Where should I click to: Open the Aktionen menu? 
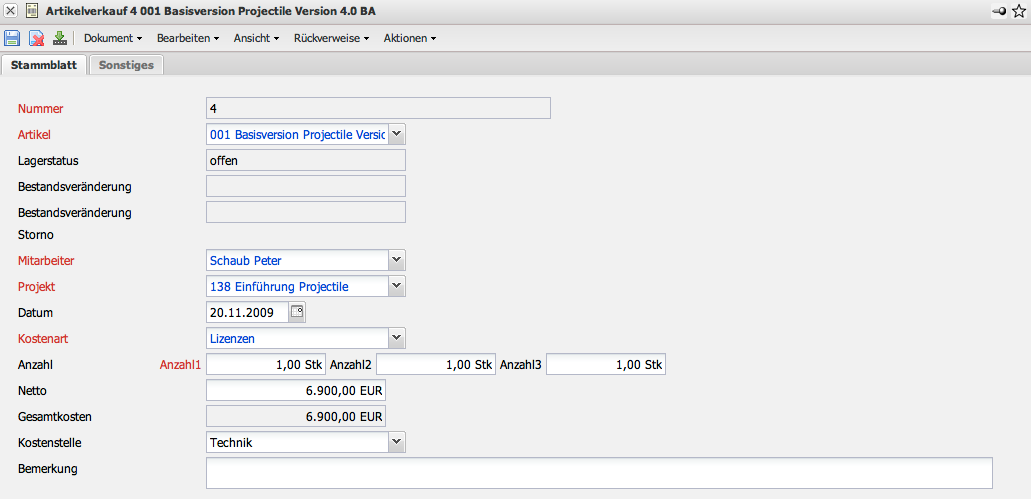[x=409, y=38]
